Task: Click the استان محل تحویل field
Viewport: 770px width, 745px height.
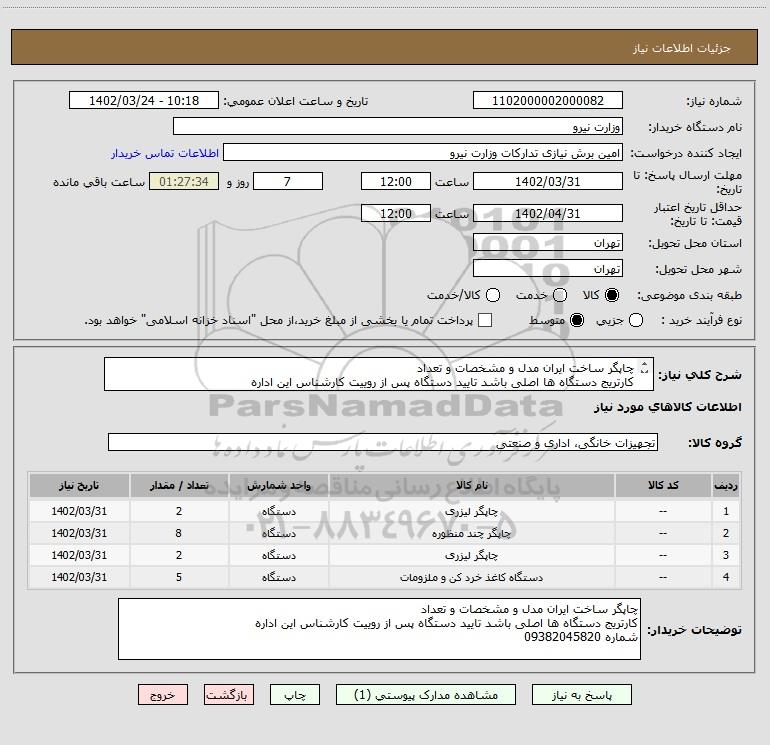Action: (x=548, y=242)
